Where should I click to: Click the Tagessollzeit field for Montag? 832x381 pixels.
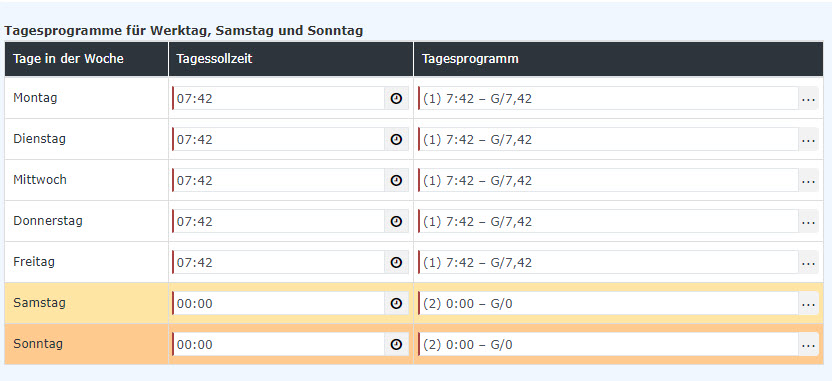tap(279, 98)
